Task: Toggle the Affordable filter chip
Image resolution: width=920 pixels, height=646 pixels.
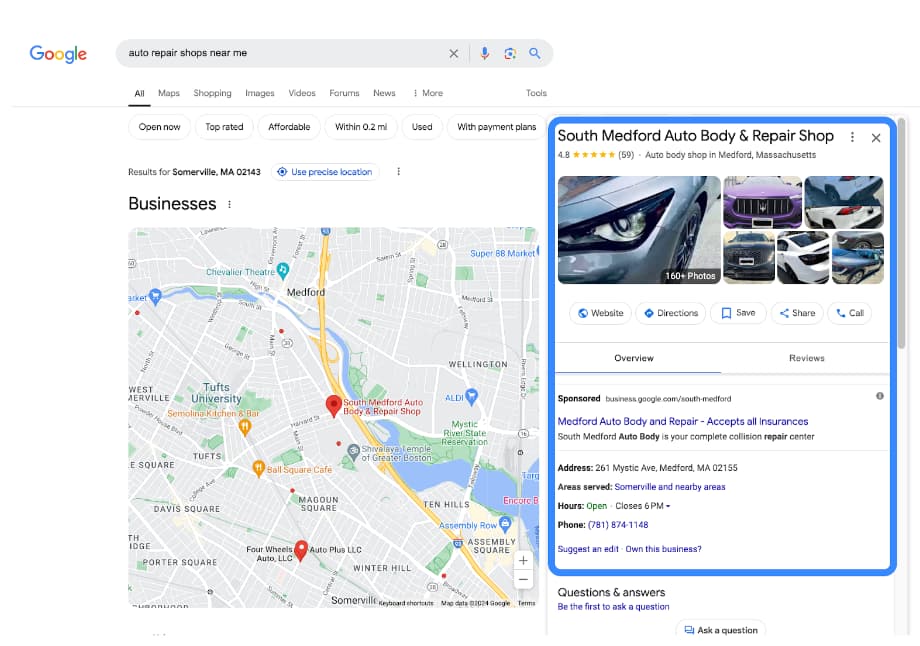Action: [289, 127]
